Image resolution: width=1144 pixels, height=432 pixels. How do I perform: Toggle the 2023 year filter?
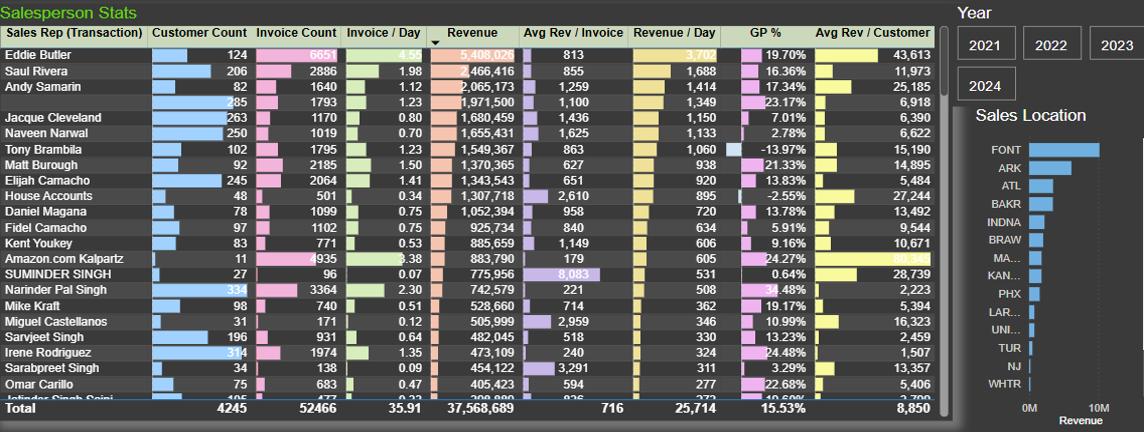click(x=1116, y=43)
